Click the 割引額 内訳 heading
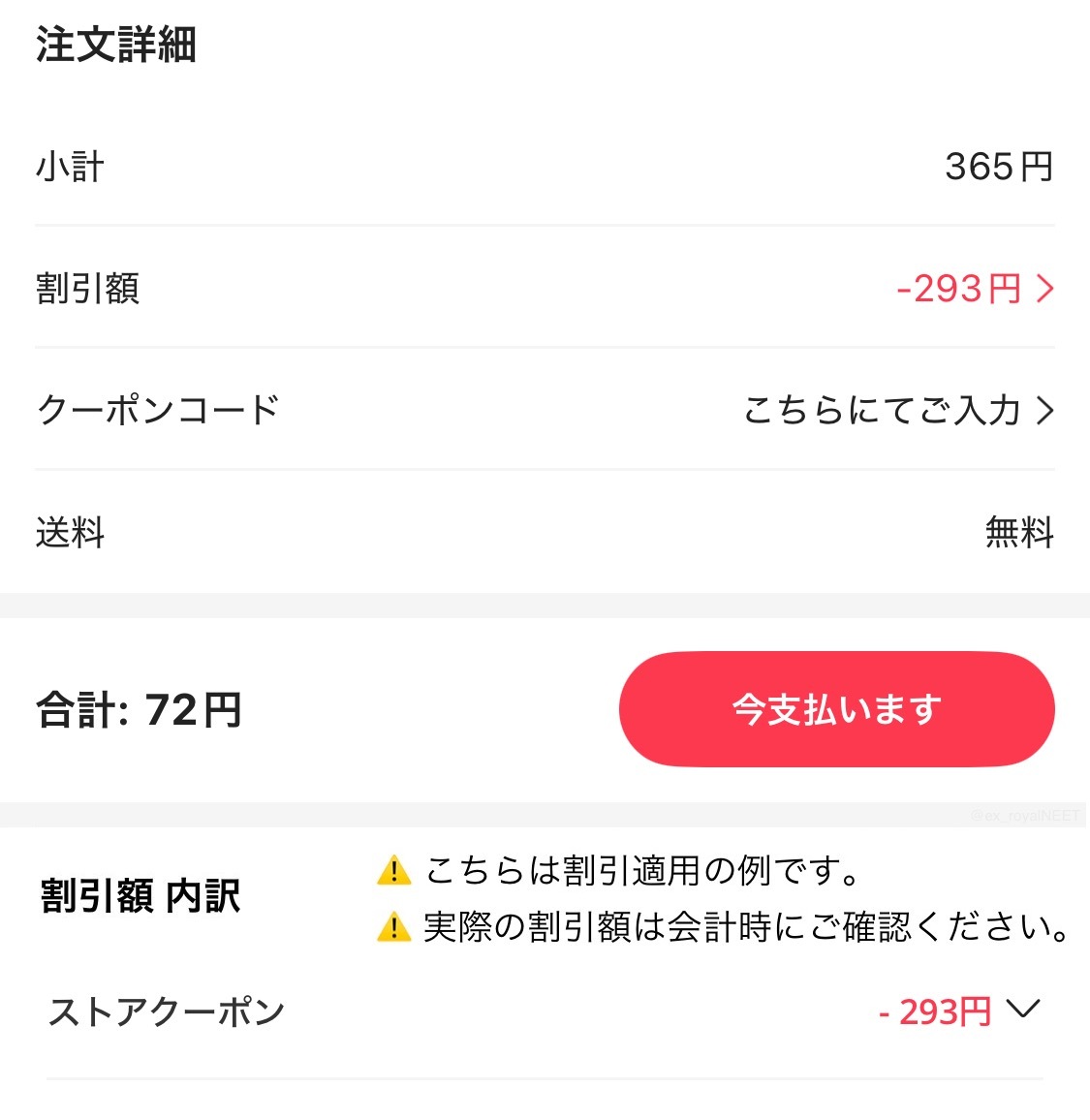 pos(140,896)
